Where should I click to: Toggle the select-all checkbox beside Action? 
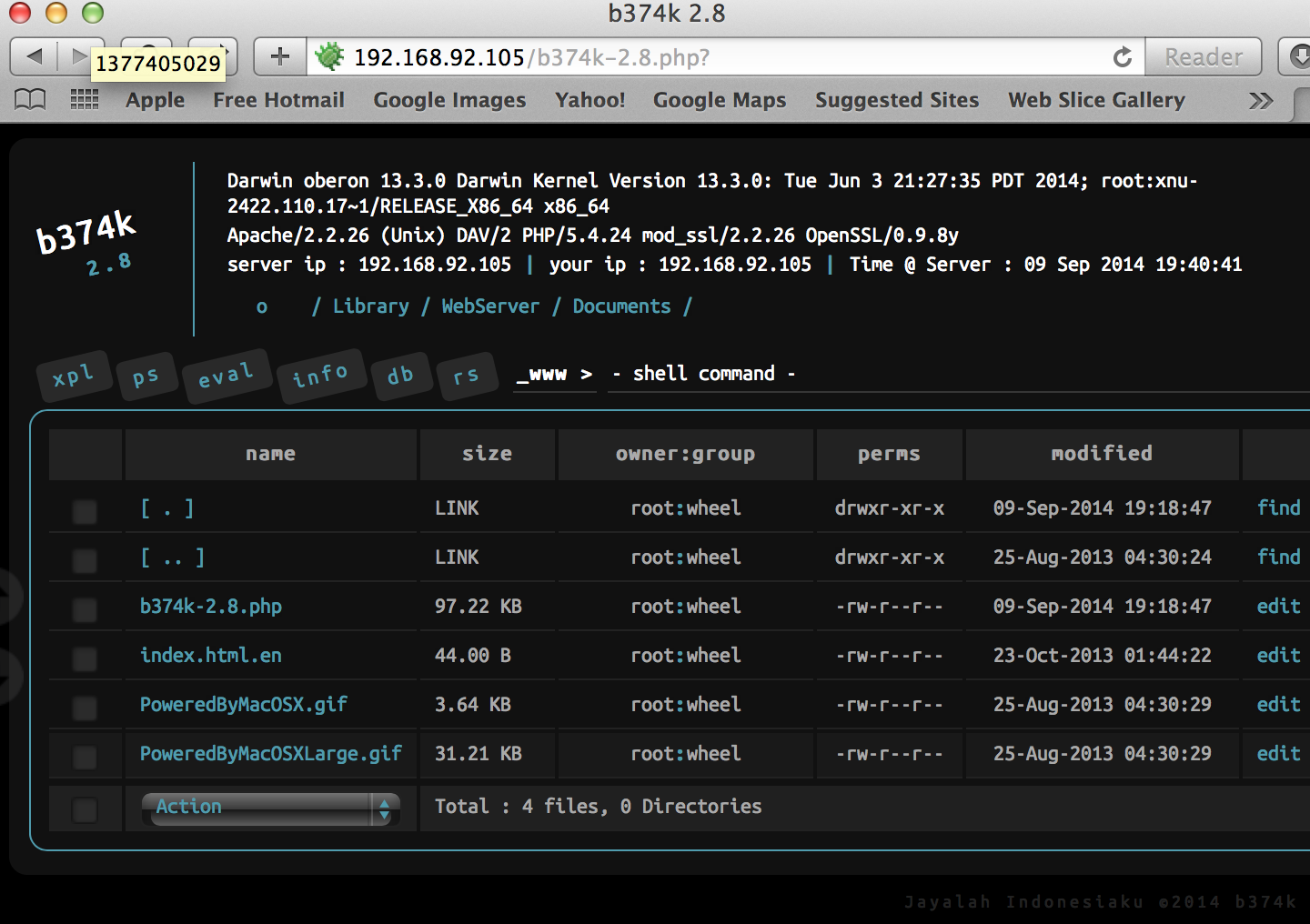[85, 809]
